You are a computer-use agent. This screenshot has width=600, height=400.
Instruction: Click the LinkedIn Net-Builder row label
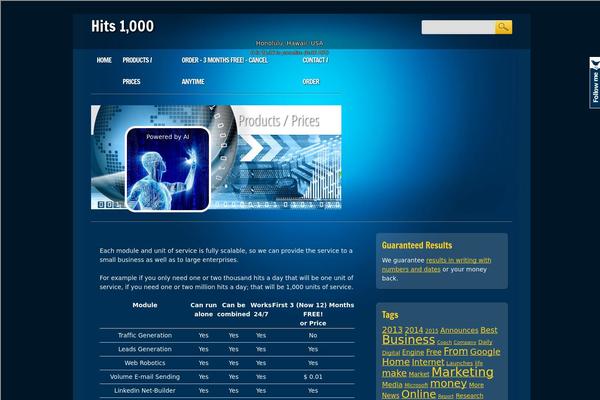145,390
